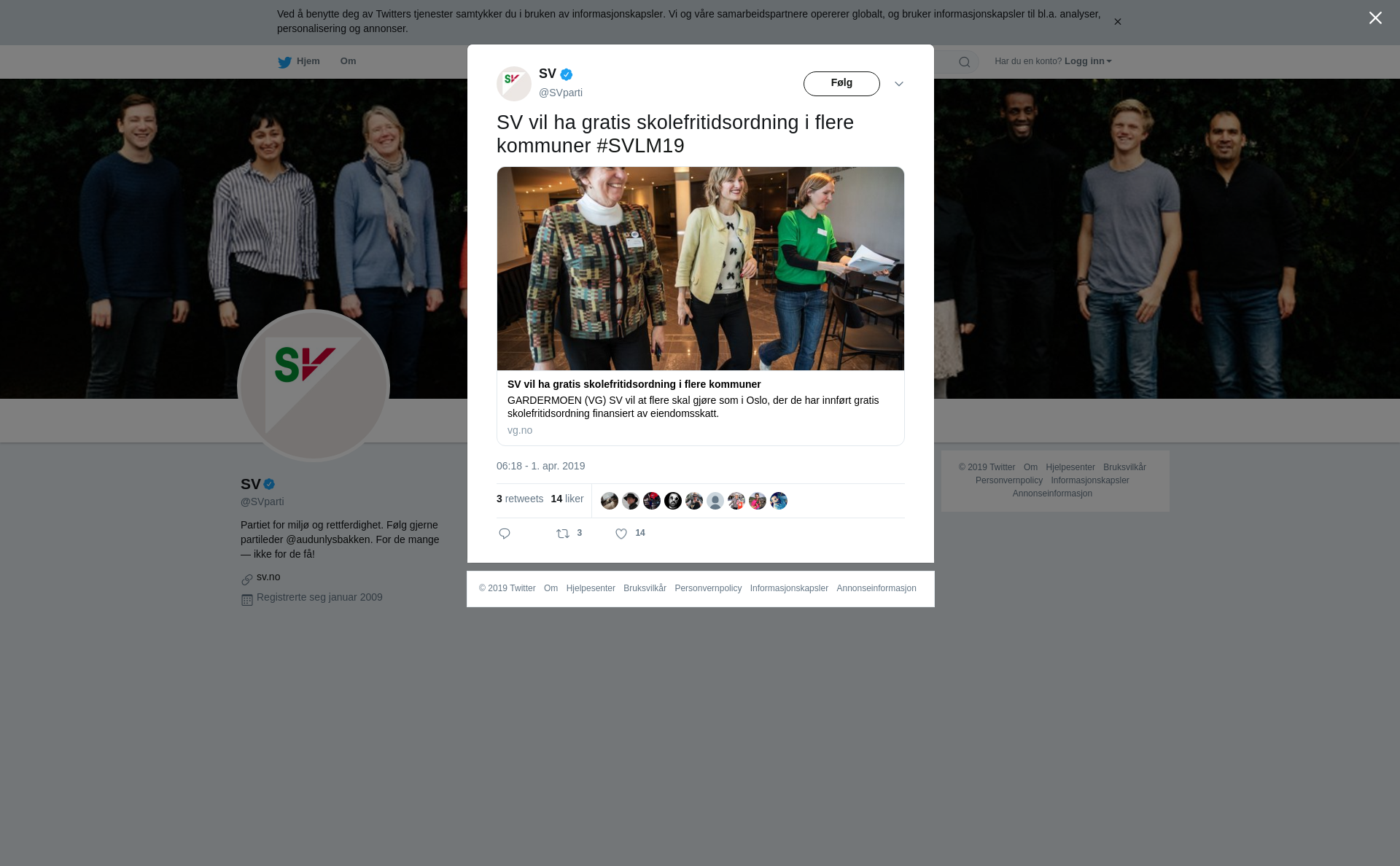The width and height of the screenshot is (1400, 866).
Task: Like the tweet with the heart icon
Action: click(621, 534)
